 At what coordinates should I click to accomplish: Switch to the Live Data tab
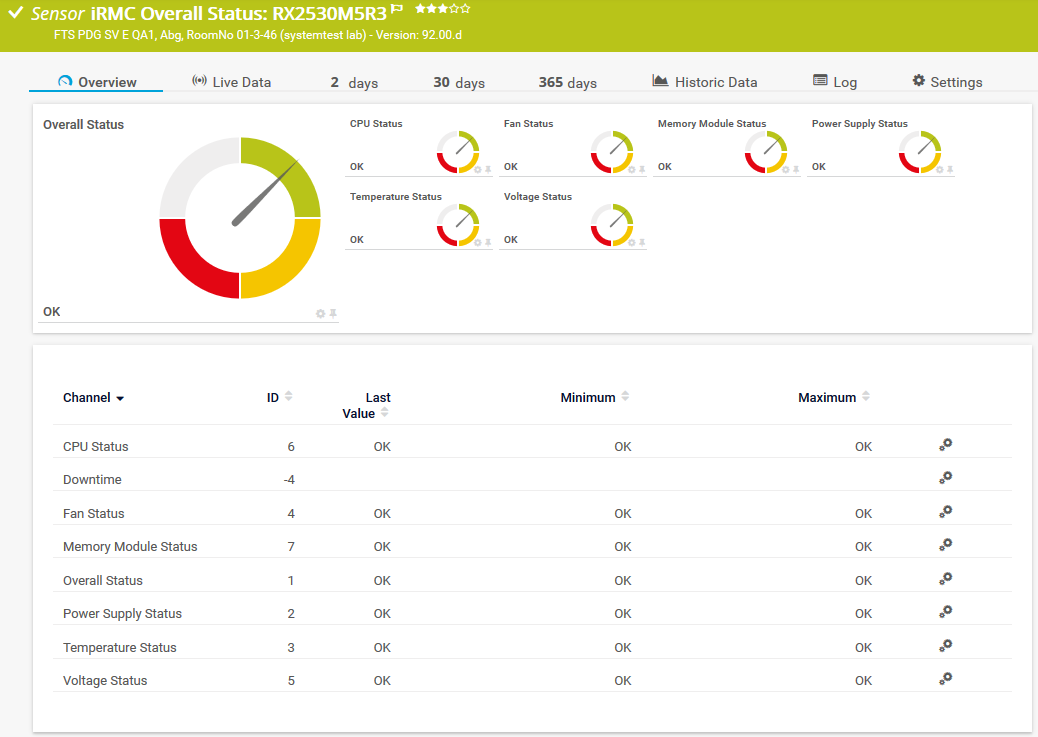pyautogui.click(x=231, y=82)
